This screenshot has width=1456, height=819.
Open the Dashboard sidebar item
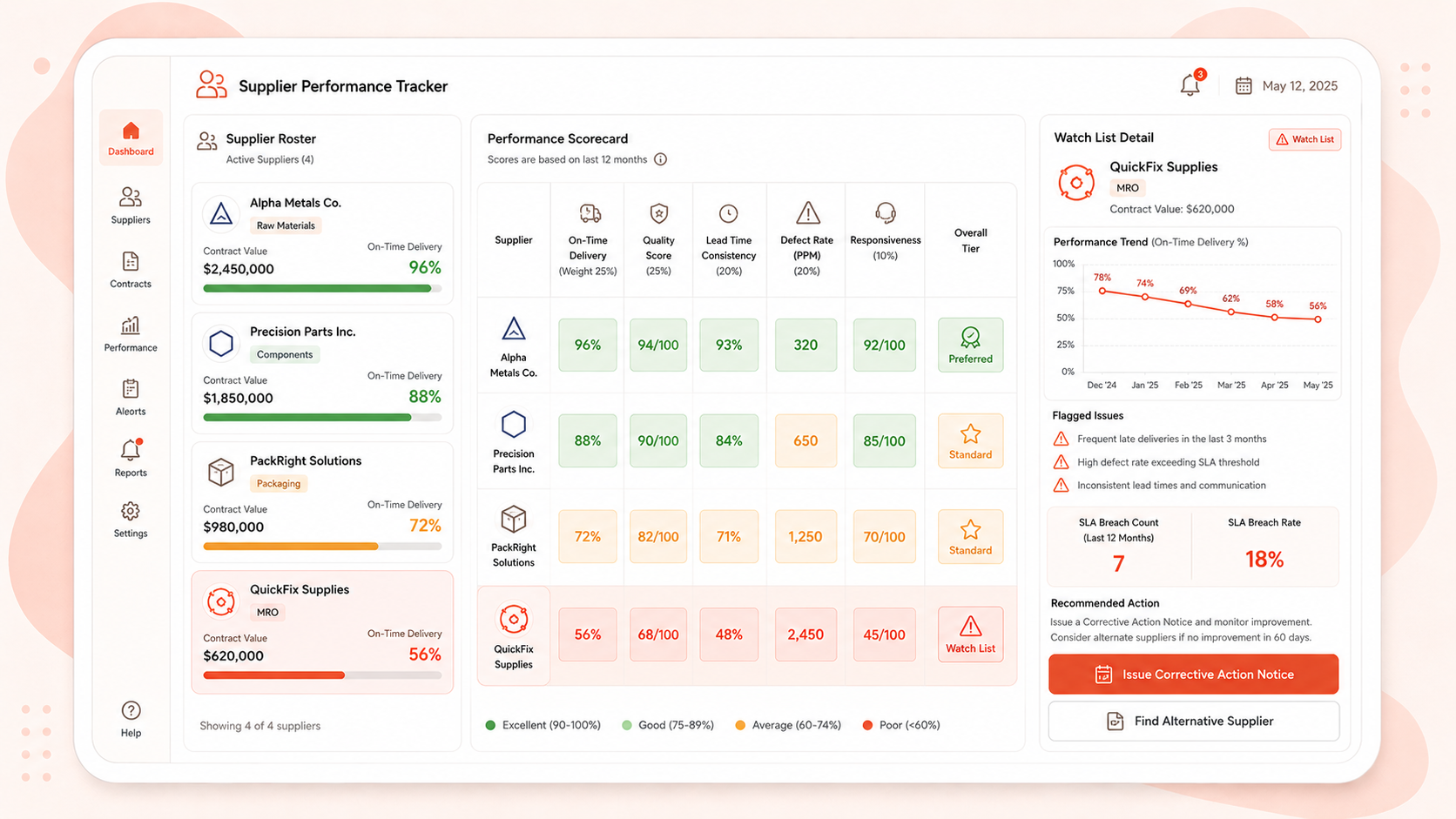(x=131, y=138)
